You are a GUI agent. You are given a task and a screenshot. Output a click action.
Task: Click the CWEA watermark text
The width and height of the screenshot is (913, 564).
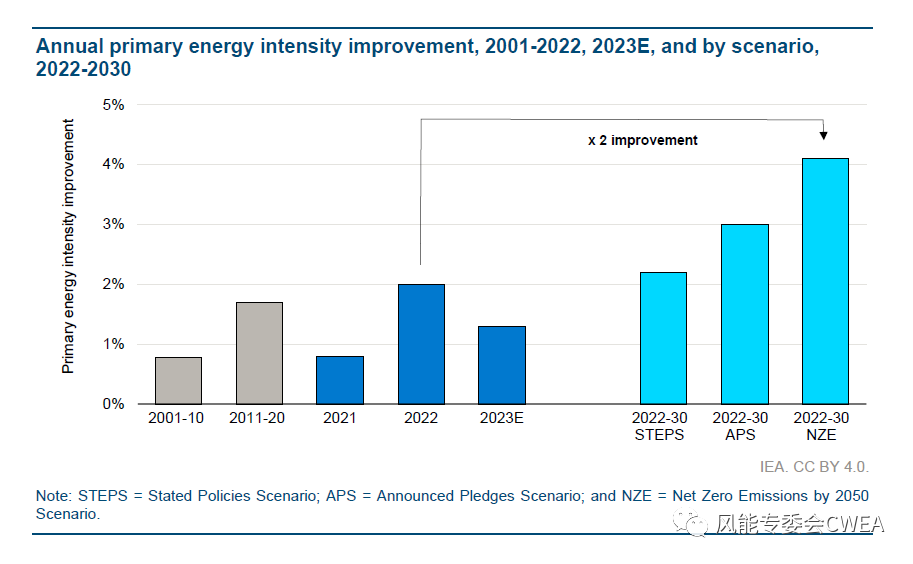[x=800, y=525]
